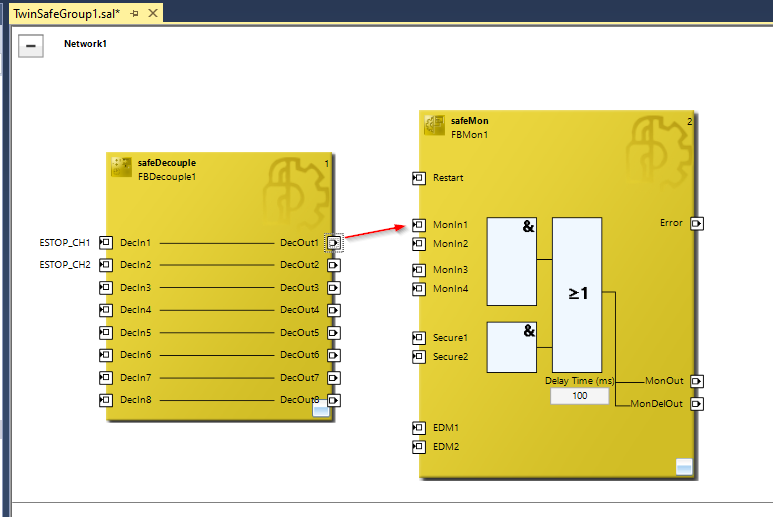Select the DecOut5 output port
Viewport: 773px width, 517px height.
coord(334,333)
